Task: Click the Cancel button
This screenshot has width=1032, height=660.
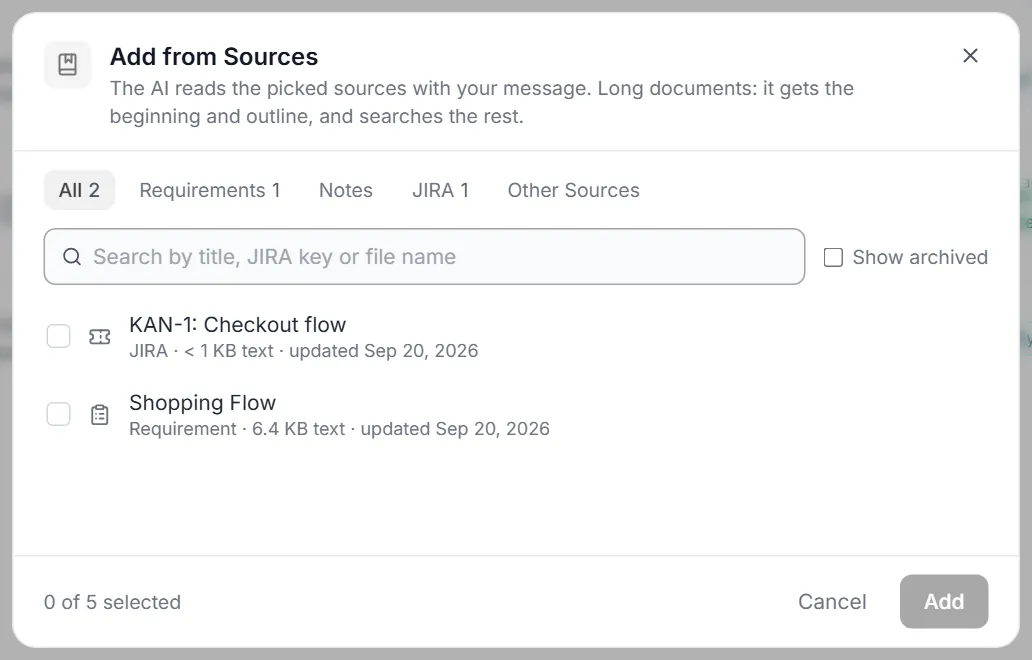Action: (832, 601)
